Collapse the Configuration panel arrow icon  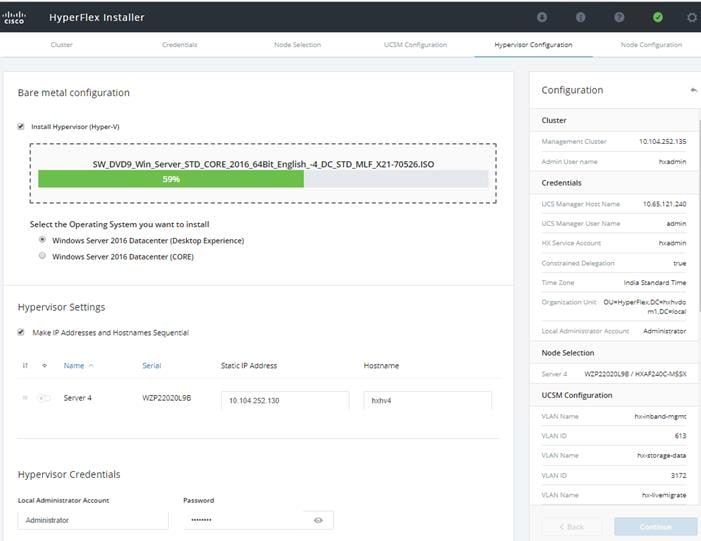pos(693,90)
